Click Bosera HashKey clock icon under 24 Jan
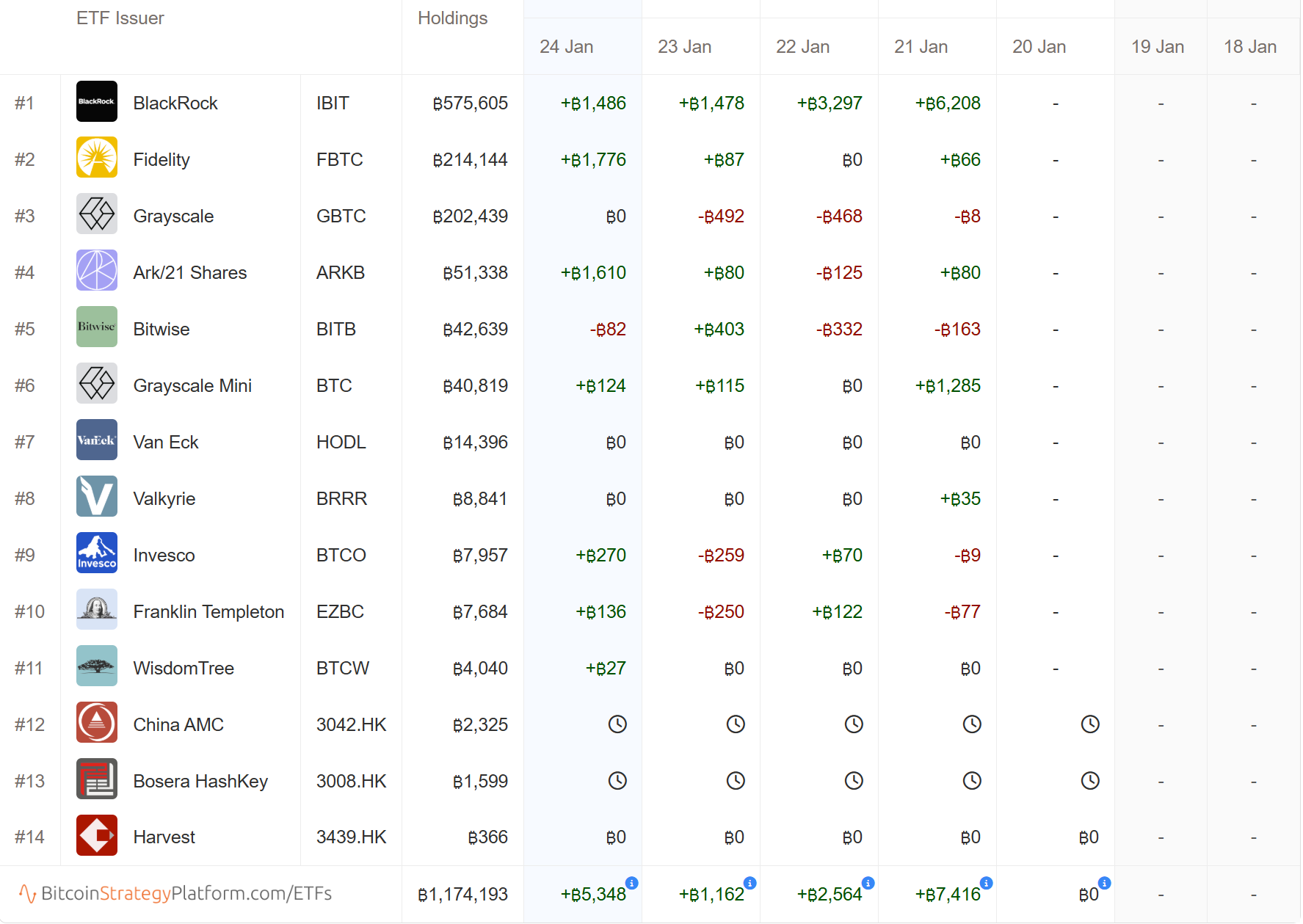Image resolution: width=1303 pixels, height=924 pixels. click(617, 780)
